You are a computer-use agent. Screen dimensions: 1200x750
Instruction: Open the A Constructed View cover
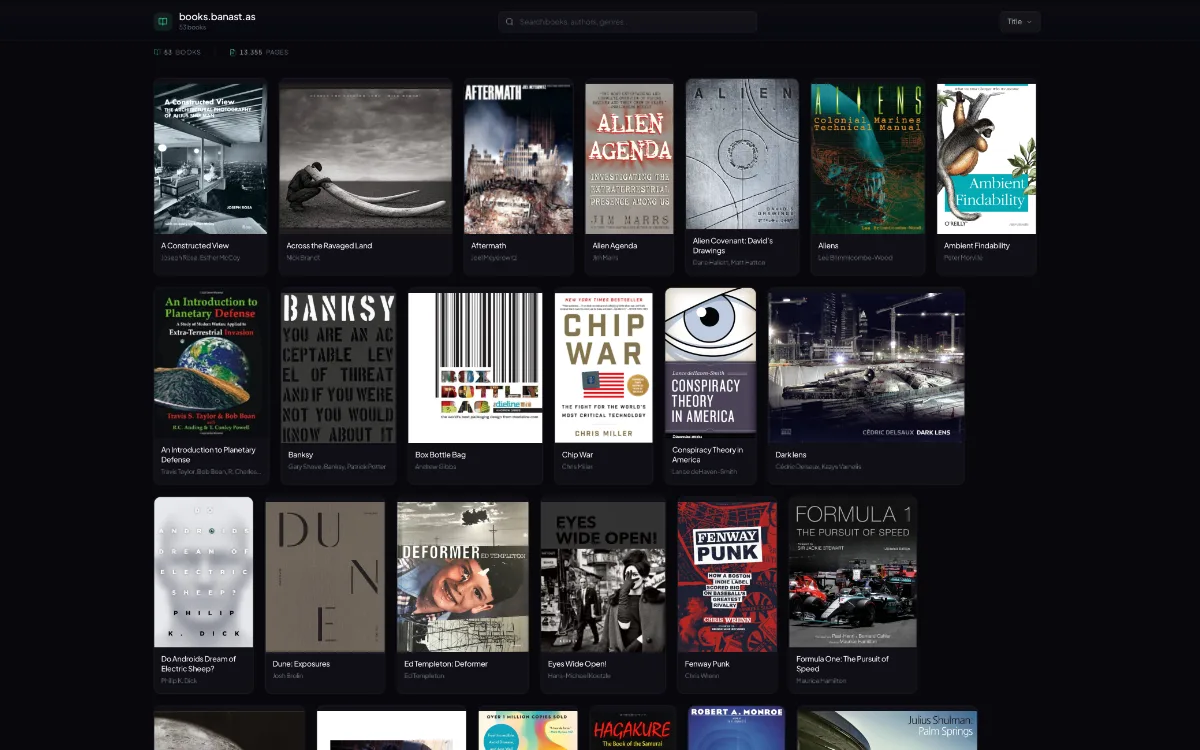pos(211,158)
